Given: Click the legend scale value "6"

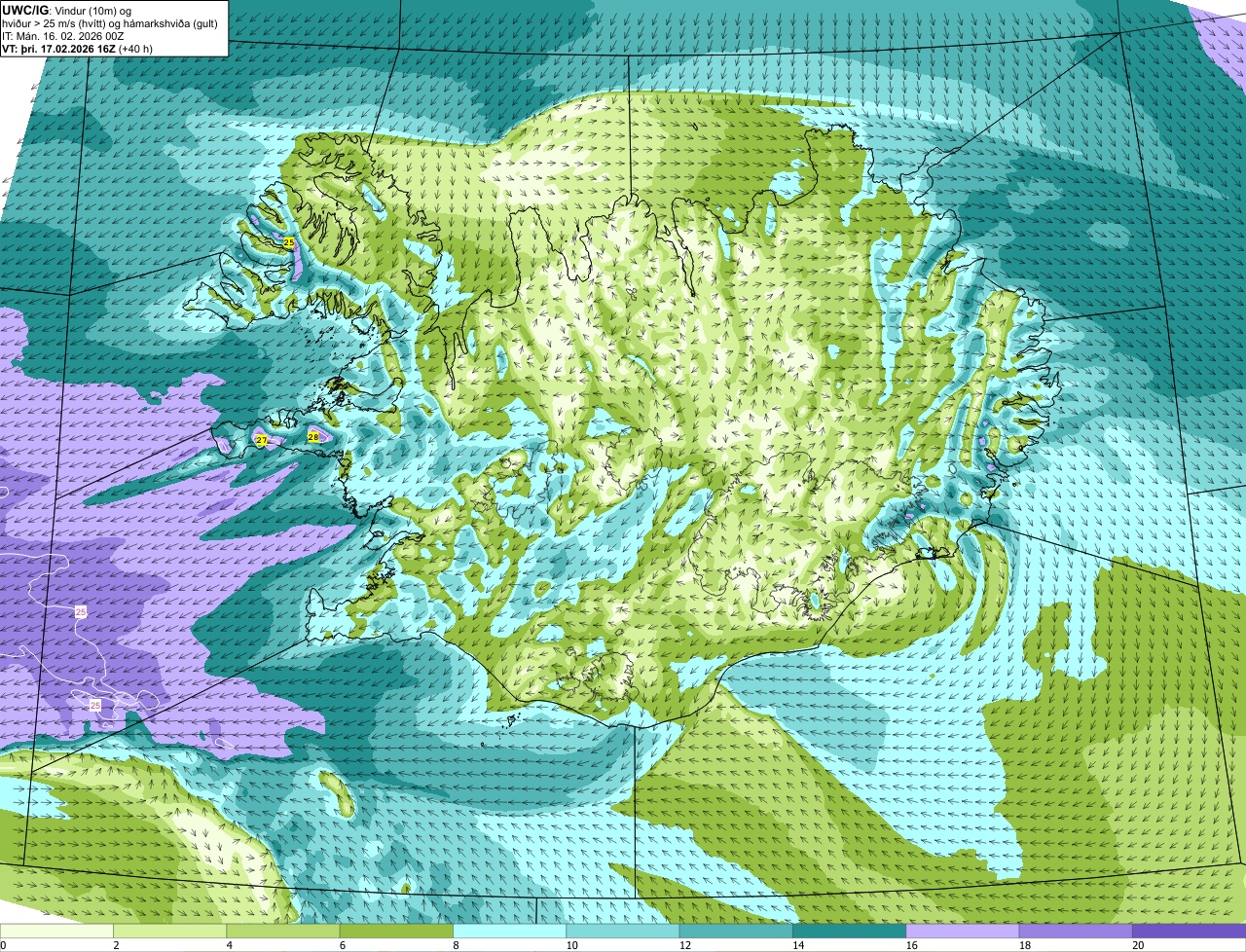Looking at the screenshot, I should [342, 945].
